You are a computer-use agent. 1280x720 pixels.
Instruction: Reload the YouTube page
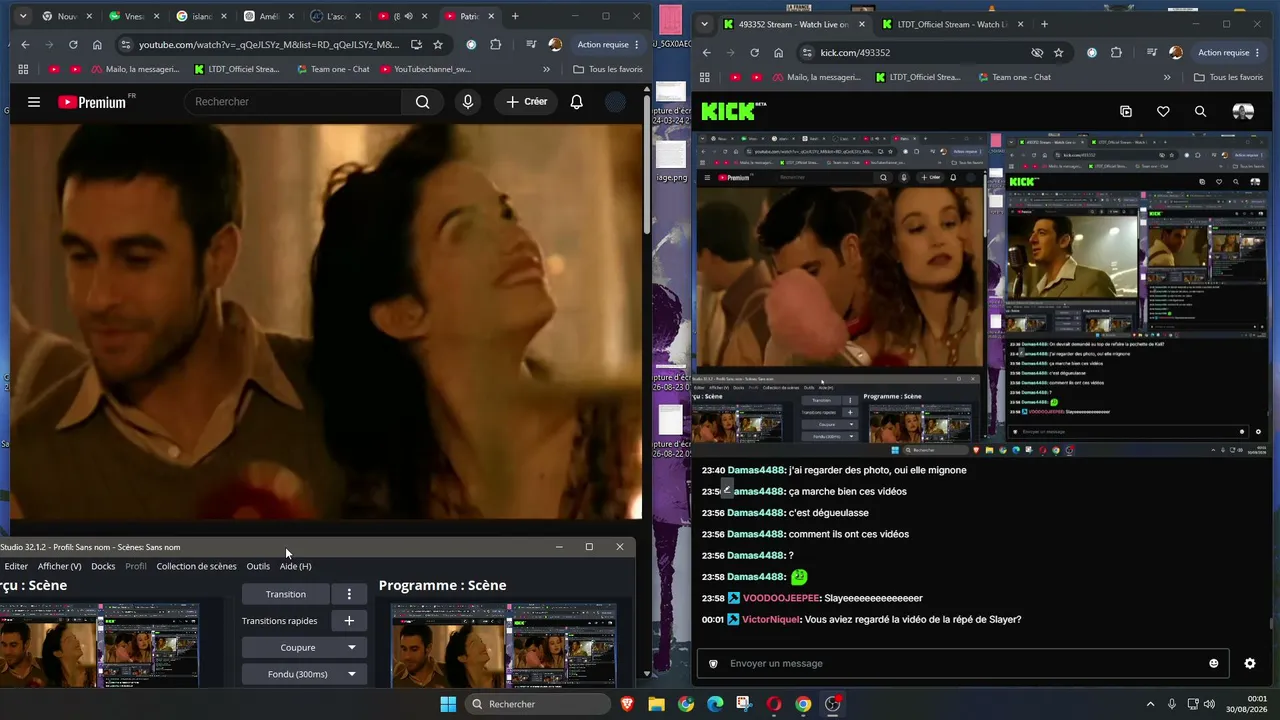[73, 45]
